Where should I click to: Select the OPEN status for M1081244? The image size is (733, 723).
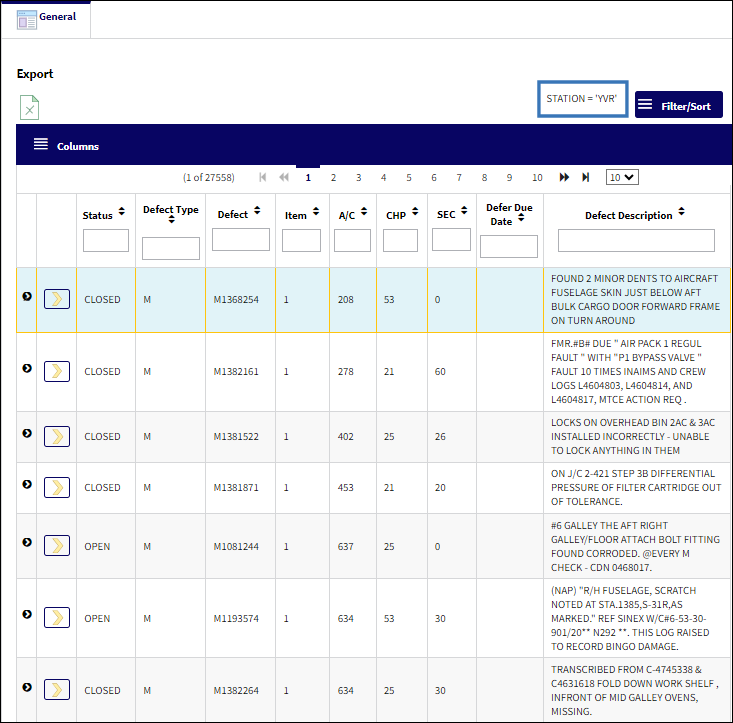[97, 546]
